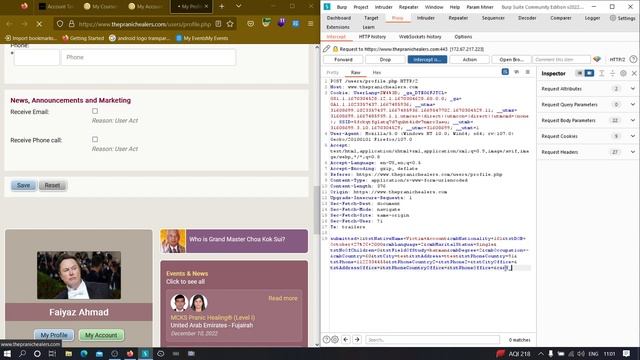Viewport: 640px width, 360px height.
Task: Open the Pocket save icon in Firefox
Action: pyautogui.click(x=251, y=24)
